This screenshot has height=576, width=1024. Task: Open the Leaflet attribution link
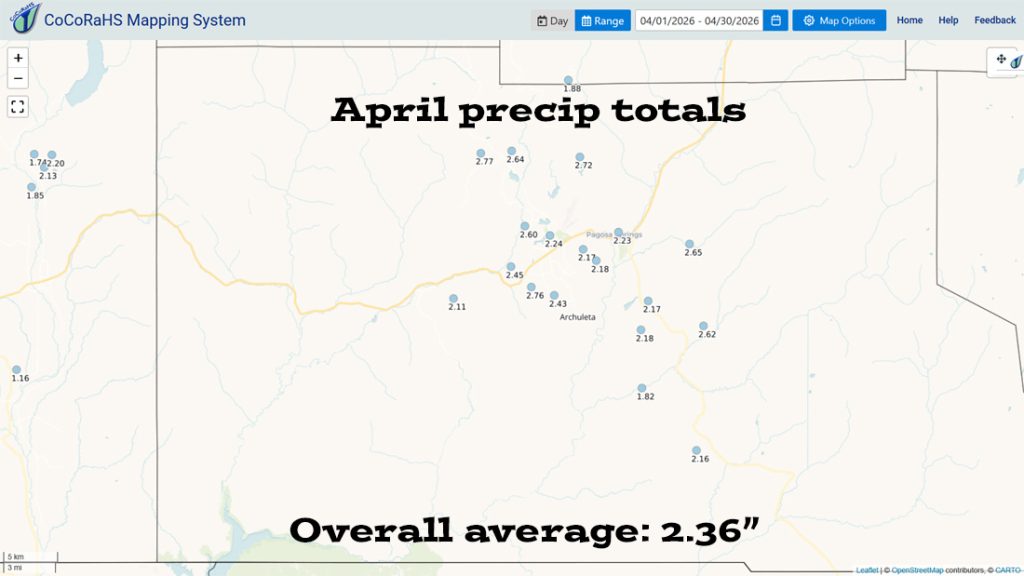click(x=867, y=570)
